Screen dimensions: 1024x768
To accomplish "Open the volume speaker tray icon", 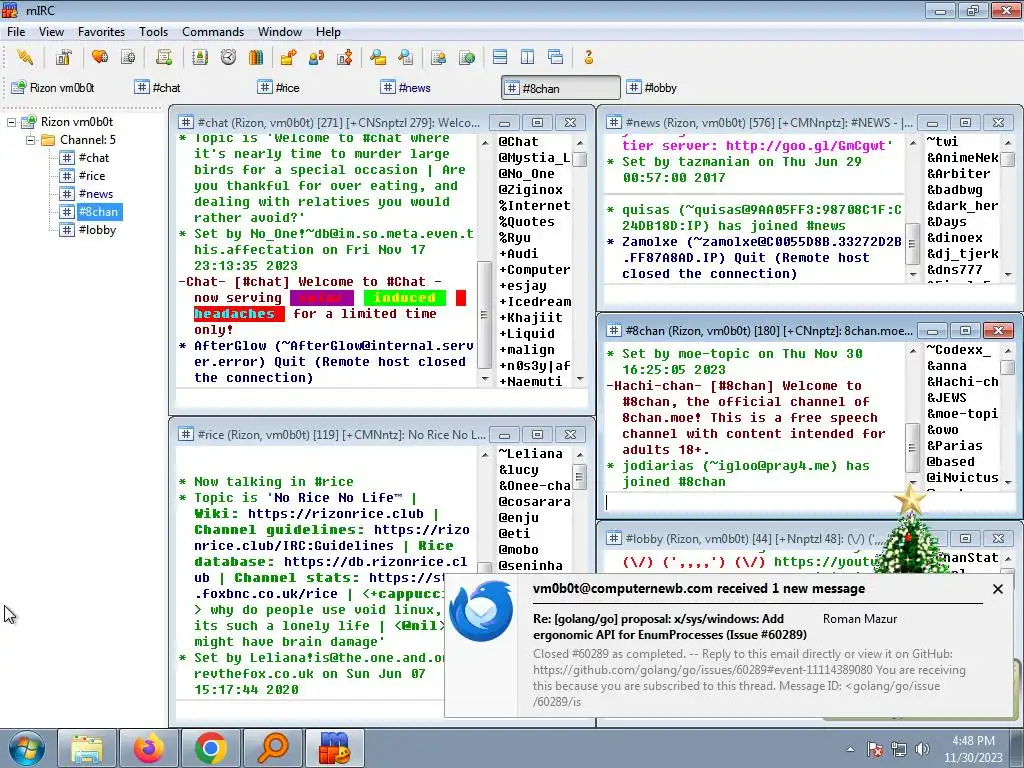I will tap(923, 749).
